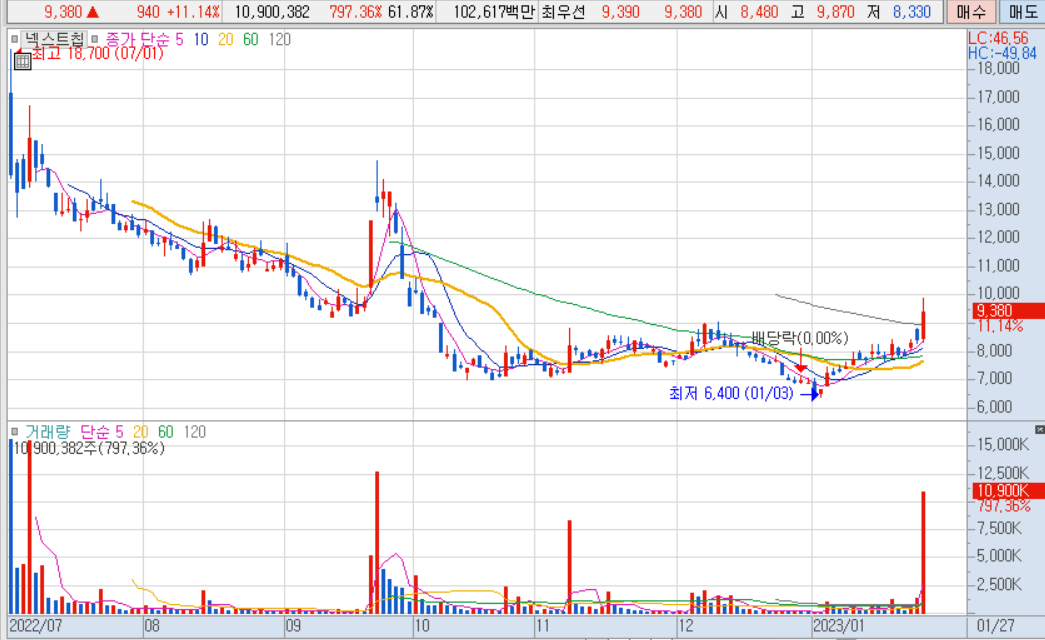Click the open price 8,480
Image resolution: width=1045 pixels, height=640 pixels.
tap(759, 12)
